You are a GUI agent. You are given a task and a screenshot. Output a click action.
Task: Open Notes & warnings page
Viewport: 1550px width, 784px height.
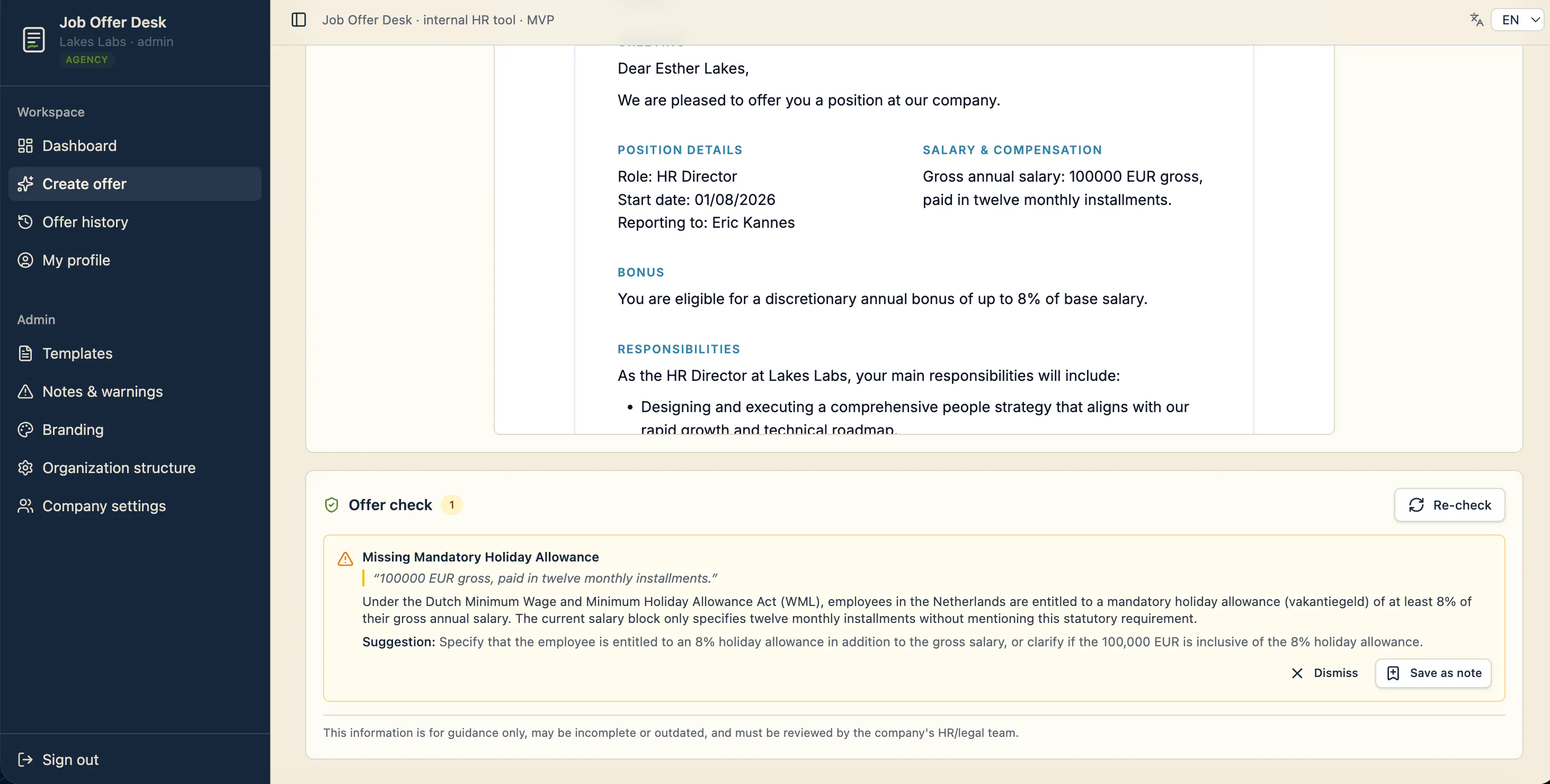(x=135, y=391)
